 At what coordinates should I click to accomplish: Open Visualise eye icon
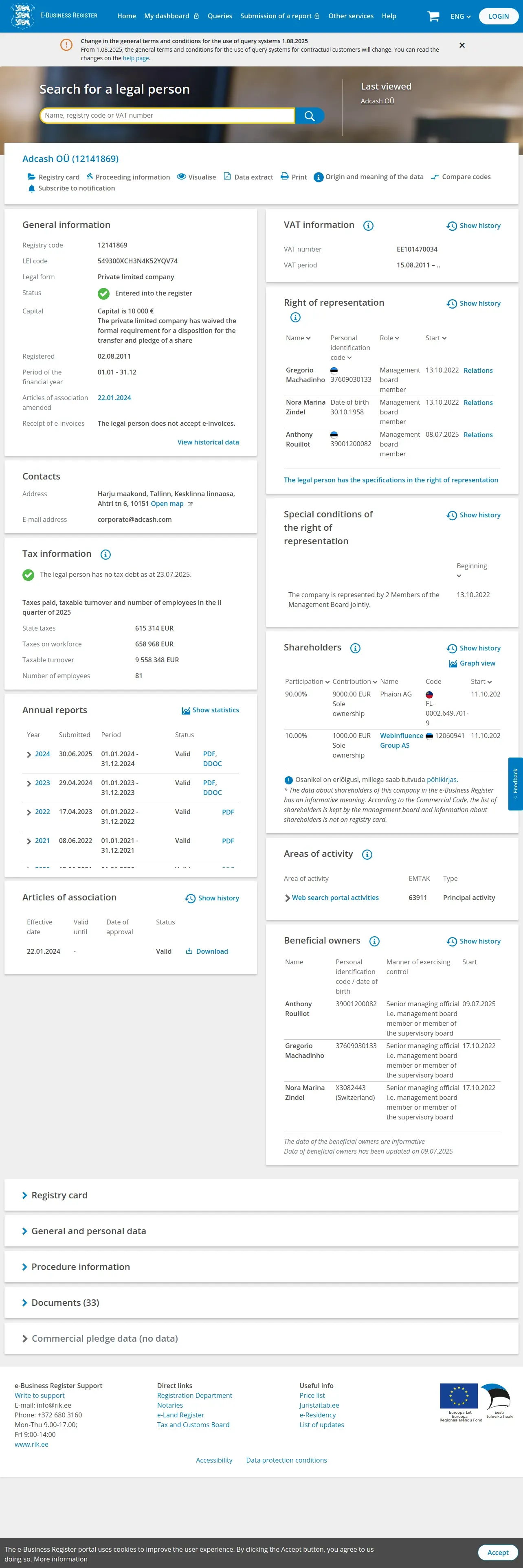tap(181, 177)
